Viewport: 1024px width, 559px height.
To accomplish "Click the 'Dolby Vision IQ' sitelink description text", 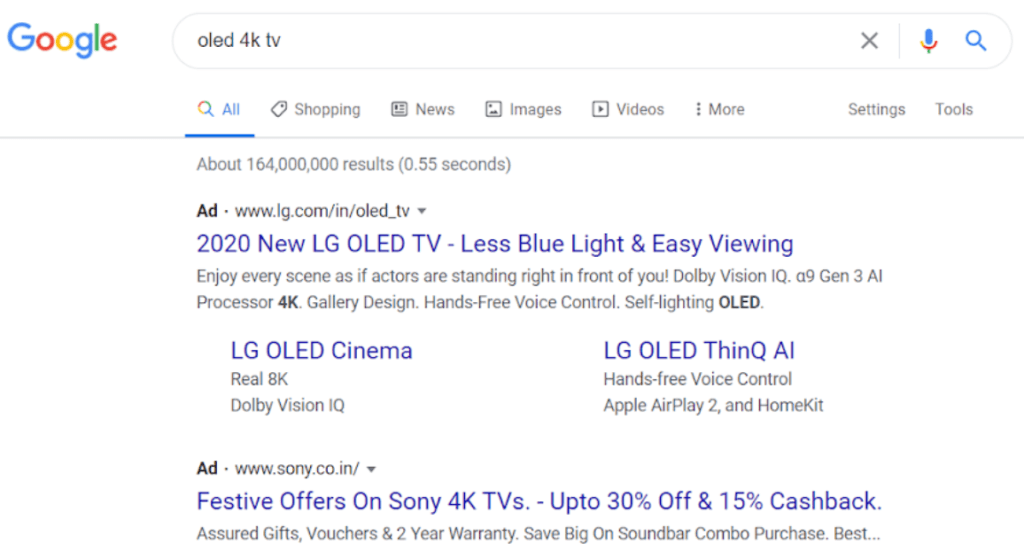I will (287, 406).
